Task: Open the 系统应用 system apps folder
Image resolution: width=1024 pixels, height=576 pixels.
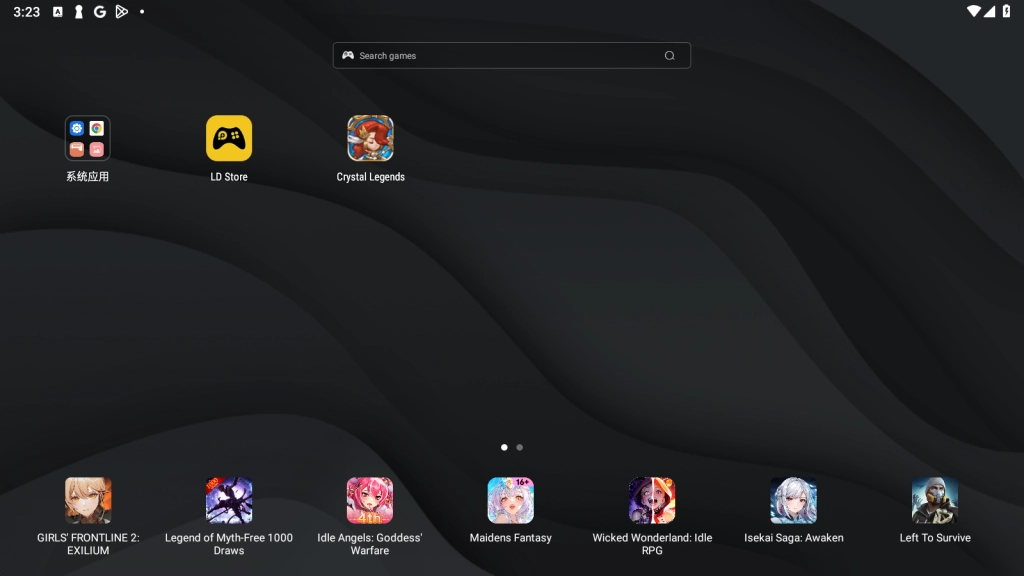Action: tap(88, 137)
